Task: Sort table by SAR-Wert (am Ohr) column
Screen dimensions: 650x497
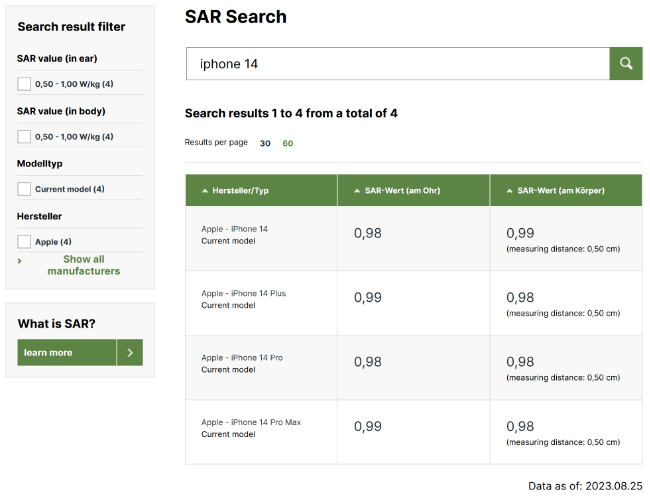Action: point(403,191)
